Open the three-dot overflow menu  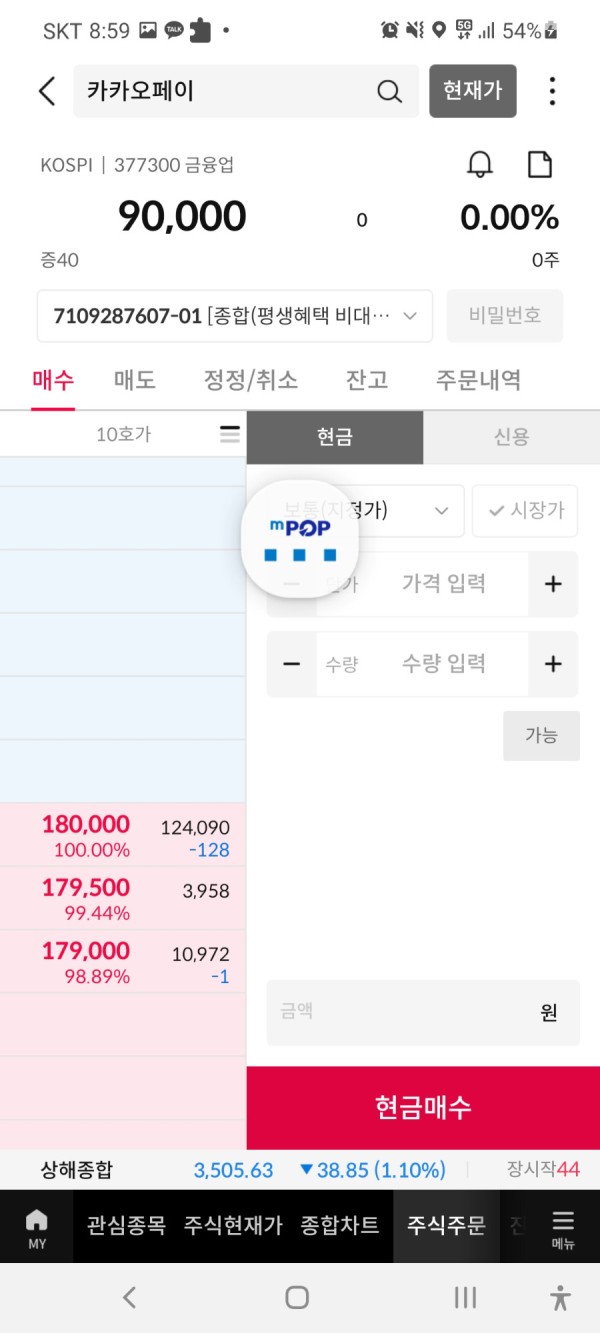[x=552, y=91]
